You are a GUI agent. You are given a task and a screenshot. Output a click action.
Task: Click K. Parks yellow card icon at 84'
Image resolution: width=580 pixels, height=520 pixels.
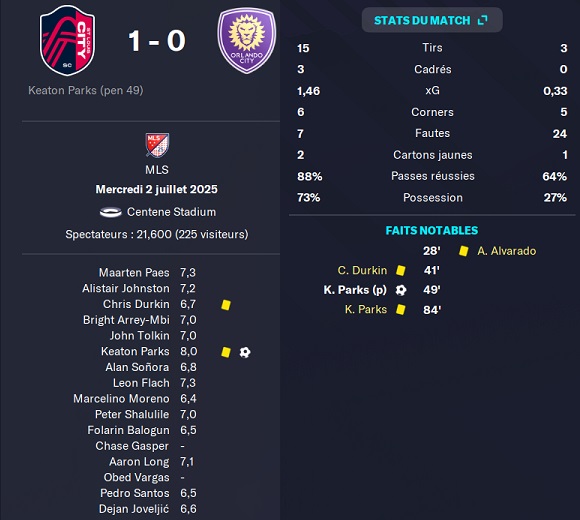click(x=401, y=310)
